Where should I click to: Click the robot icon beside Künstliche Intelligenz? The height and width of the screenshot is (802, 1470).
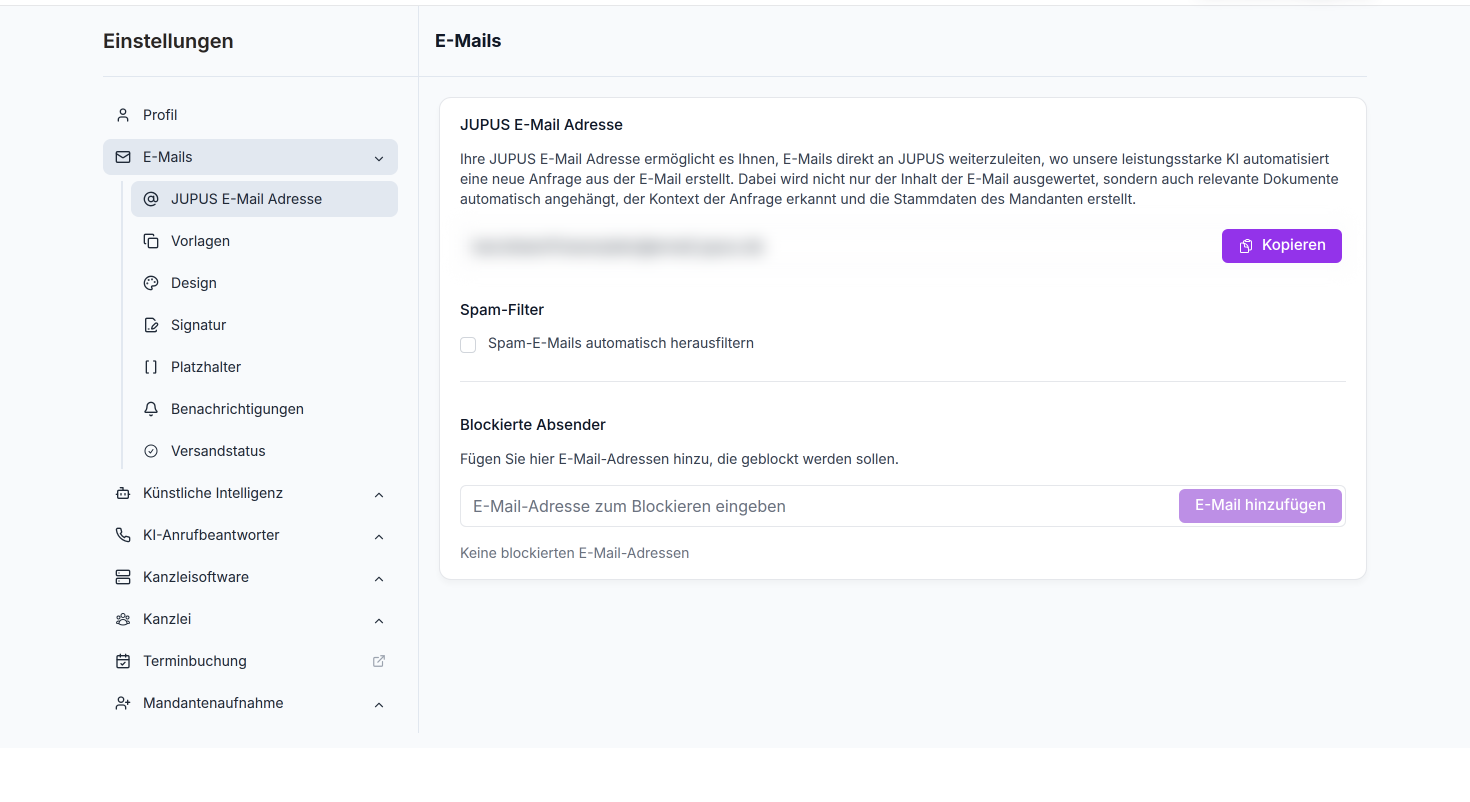coord(123,493)
